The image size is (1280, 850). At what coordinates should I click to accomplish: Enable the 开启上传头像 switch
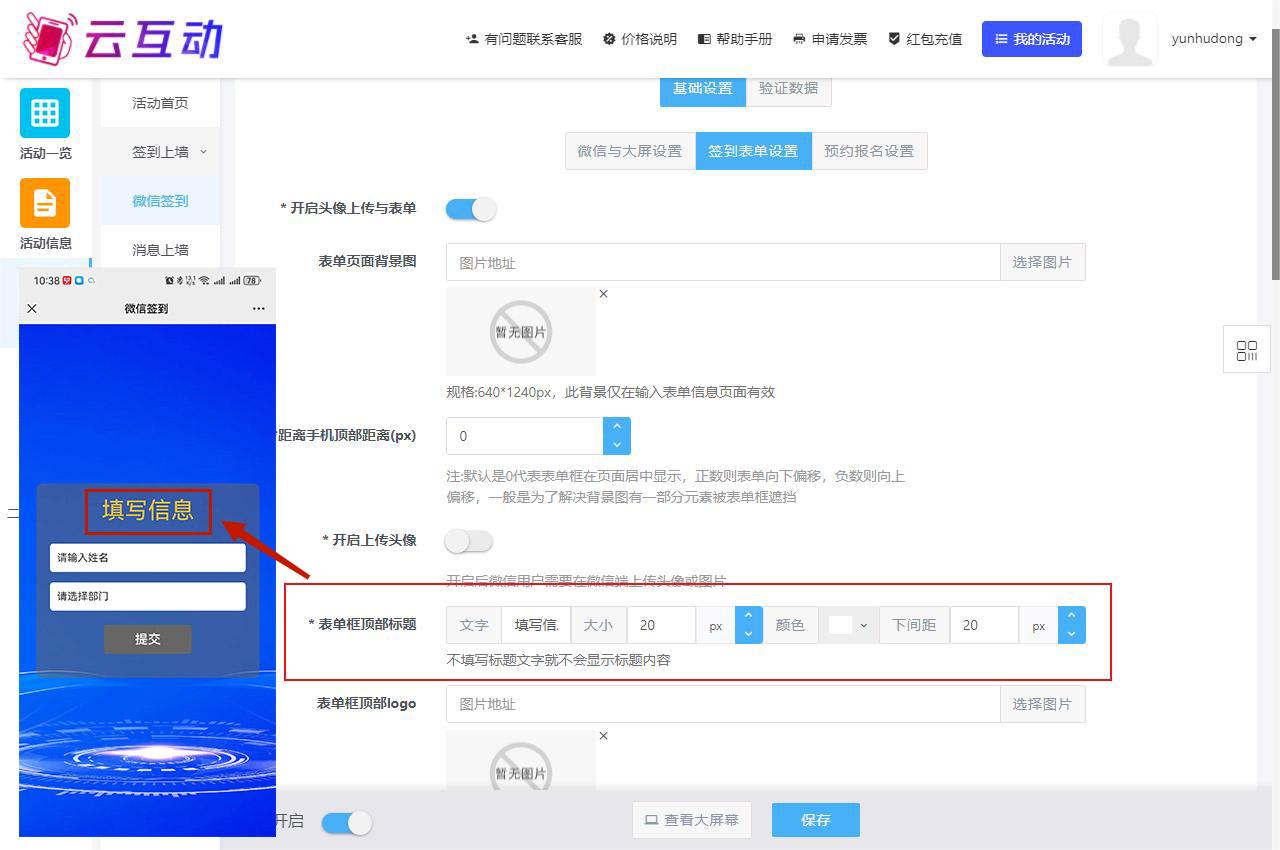tap(469, 541)
